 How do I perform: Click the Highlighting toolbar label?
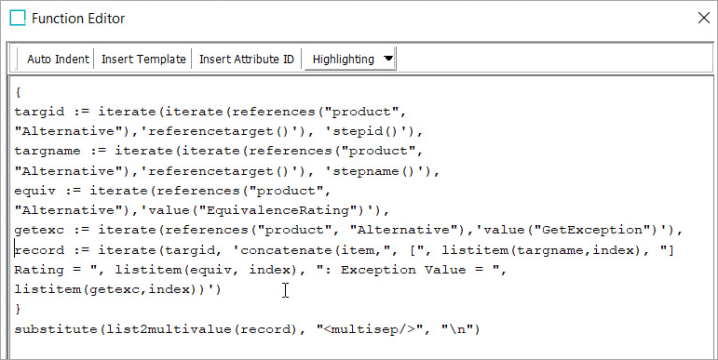point(343,59)
